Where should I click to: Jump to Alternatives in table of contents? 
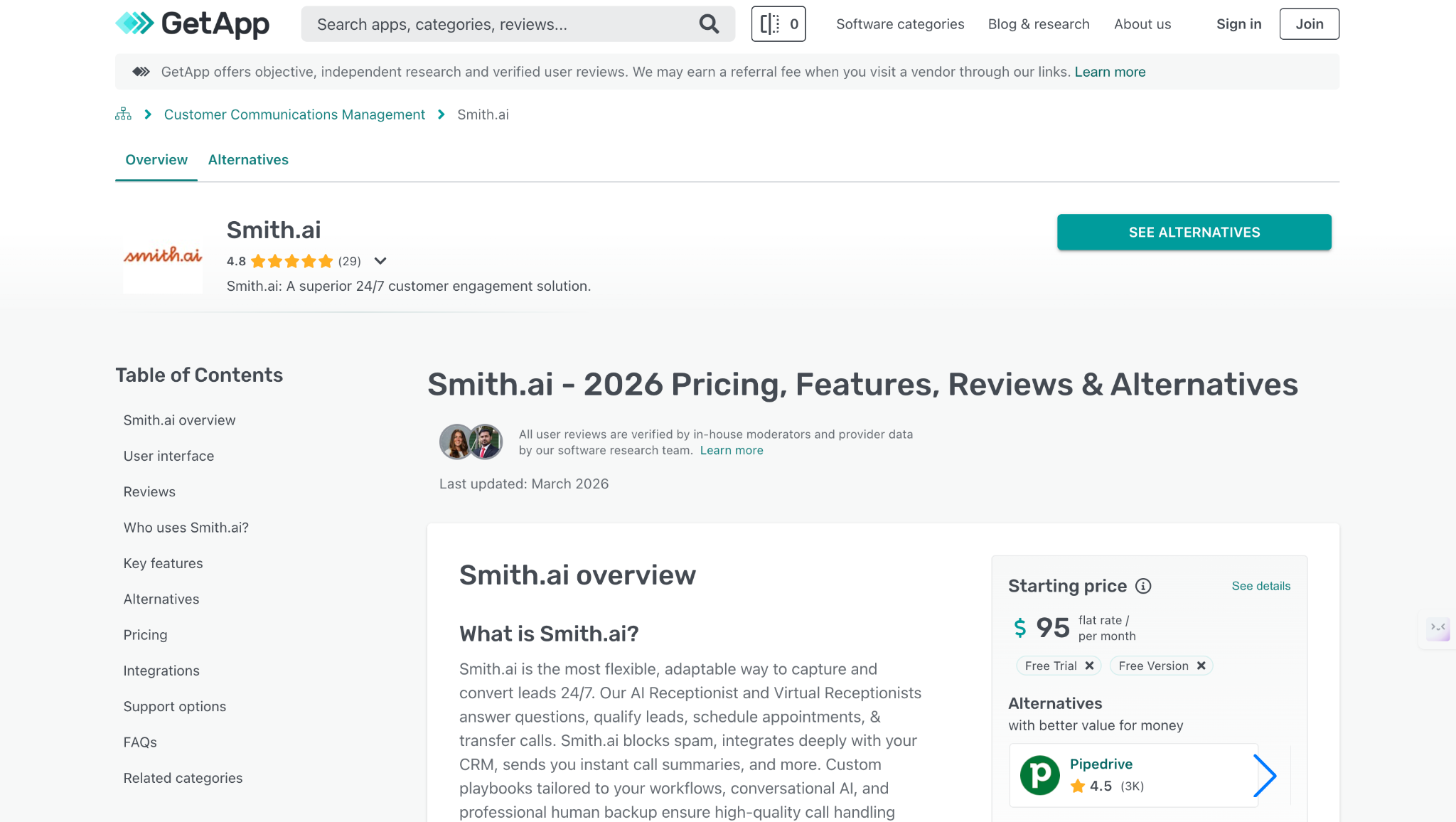point(161,599)
